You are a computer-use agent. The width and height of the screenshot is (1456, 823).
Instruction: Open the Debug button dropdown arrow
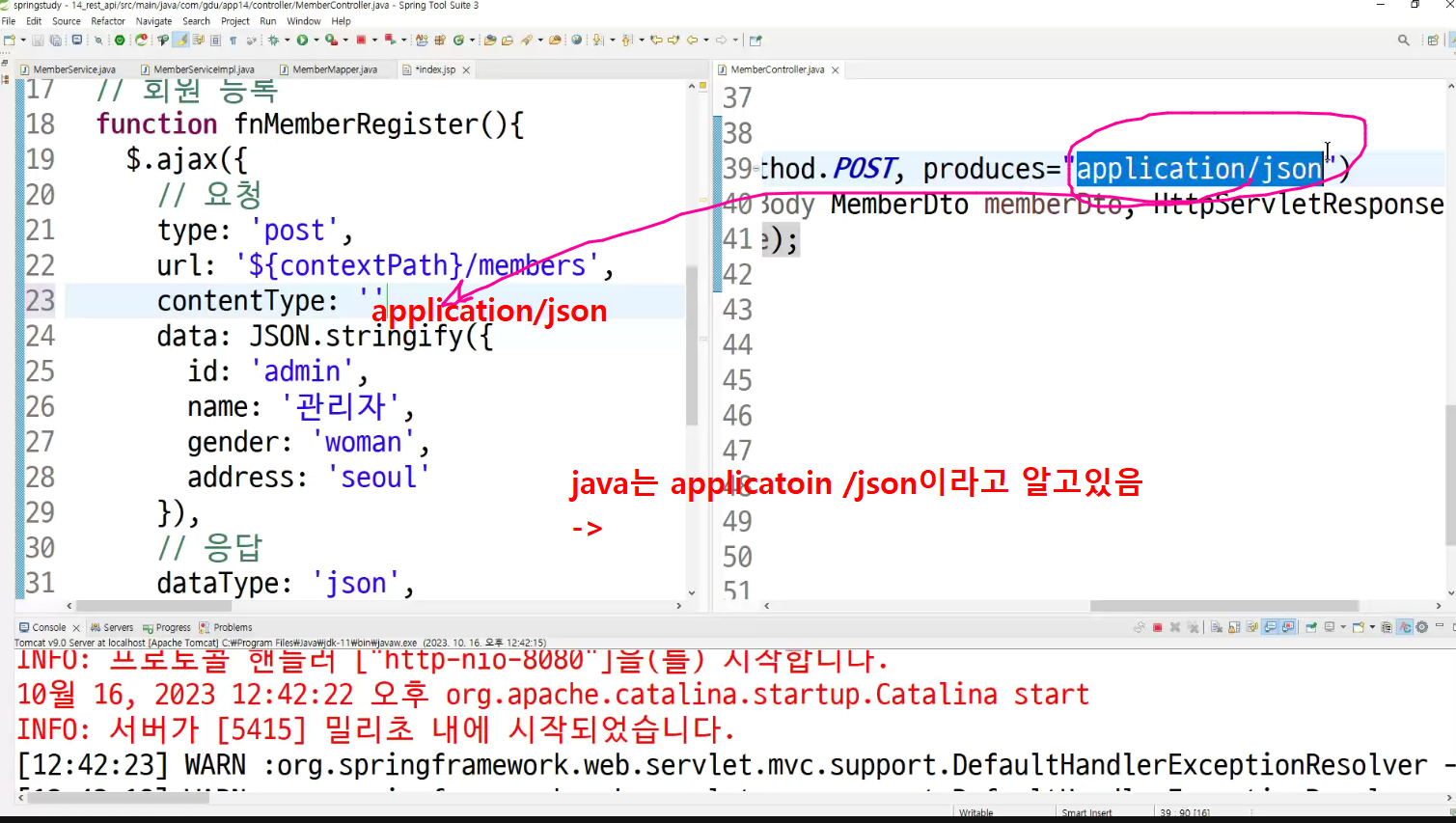(x=288, y=41)
